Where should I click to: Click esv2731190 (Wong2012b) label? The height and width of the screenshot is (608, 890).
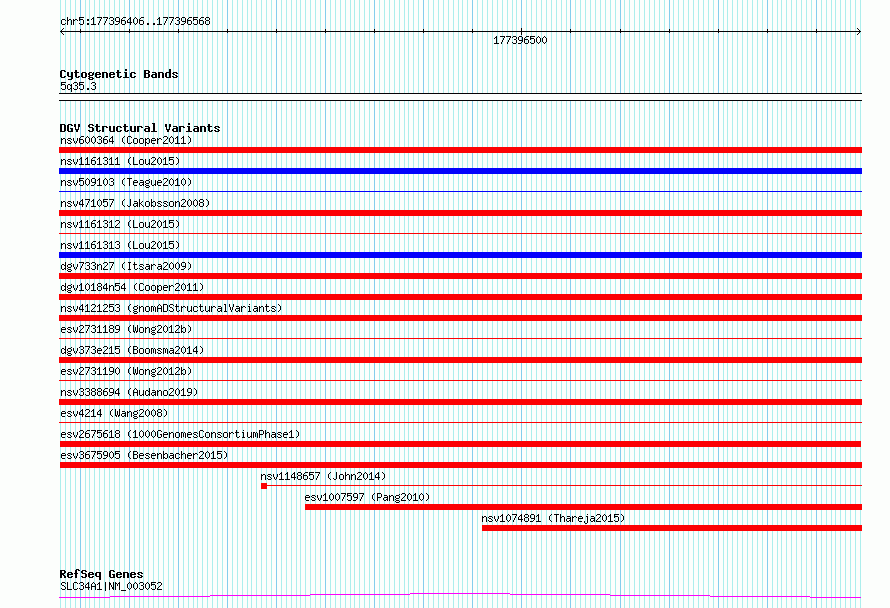click(x=126, y=371)
